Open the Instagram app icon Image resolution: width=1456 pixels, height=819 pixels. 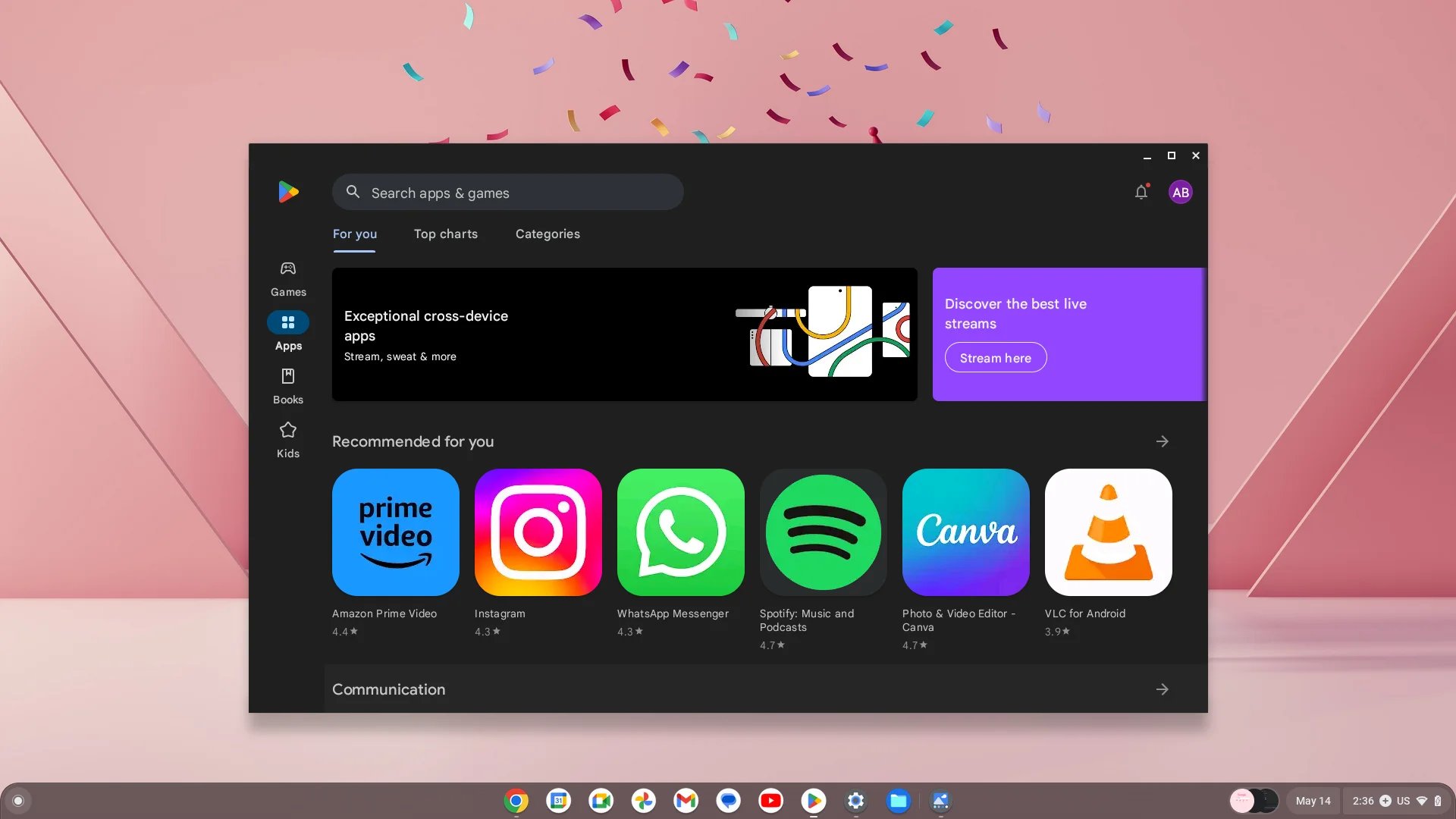point(538,532)
